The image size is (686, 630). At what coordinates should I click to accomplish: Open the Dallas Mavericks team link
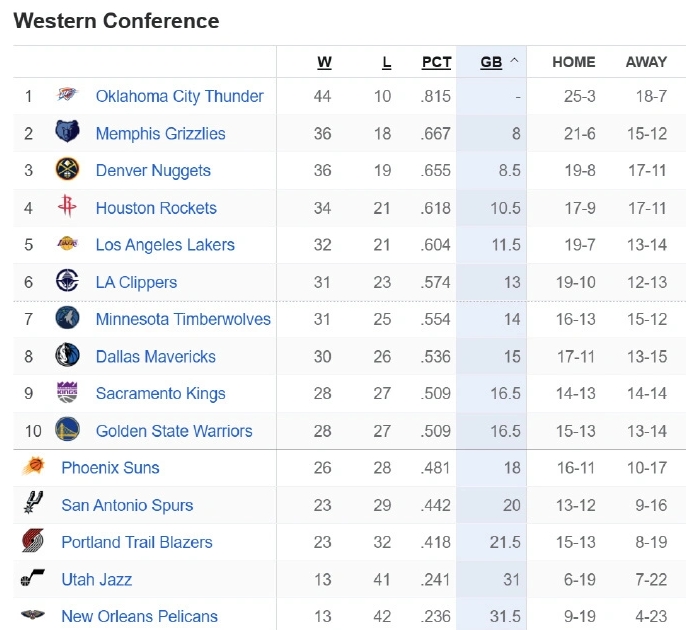[155, 357]
